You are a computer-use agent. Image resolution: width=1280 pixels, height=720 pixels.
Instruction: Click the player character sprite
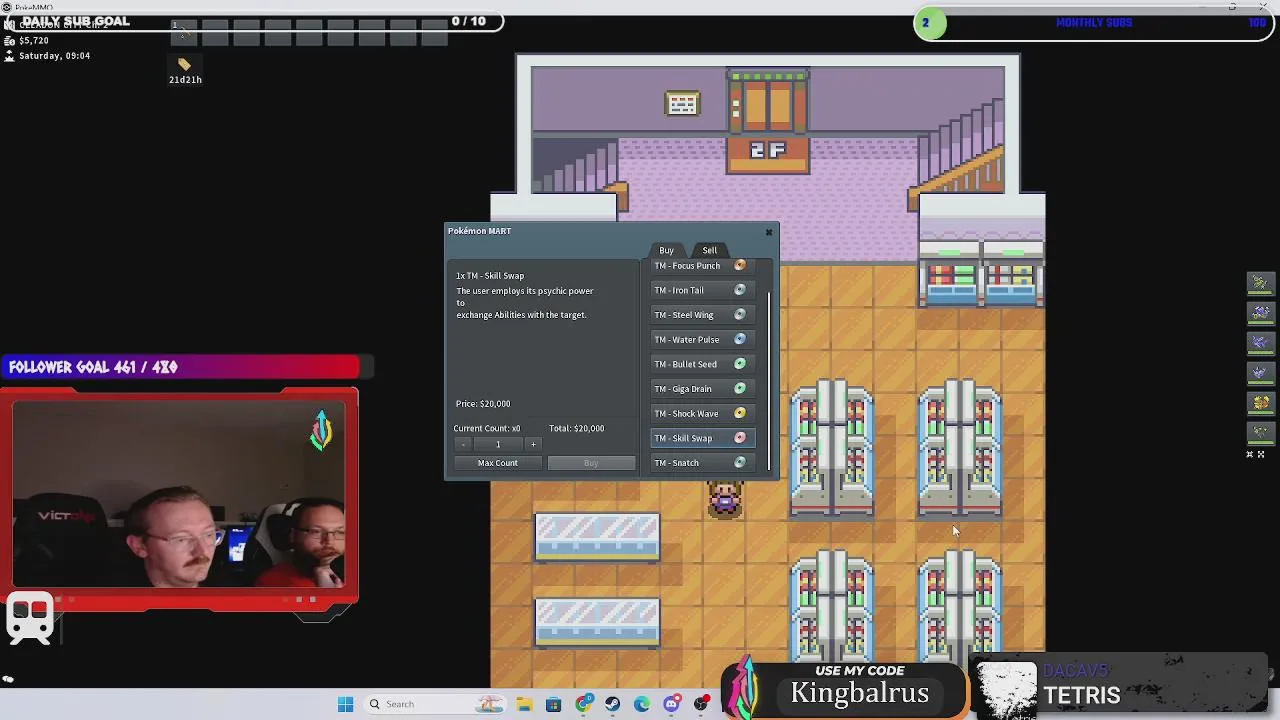click(x=725, y=498)
